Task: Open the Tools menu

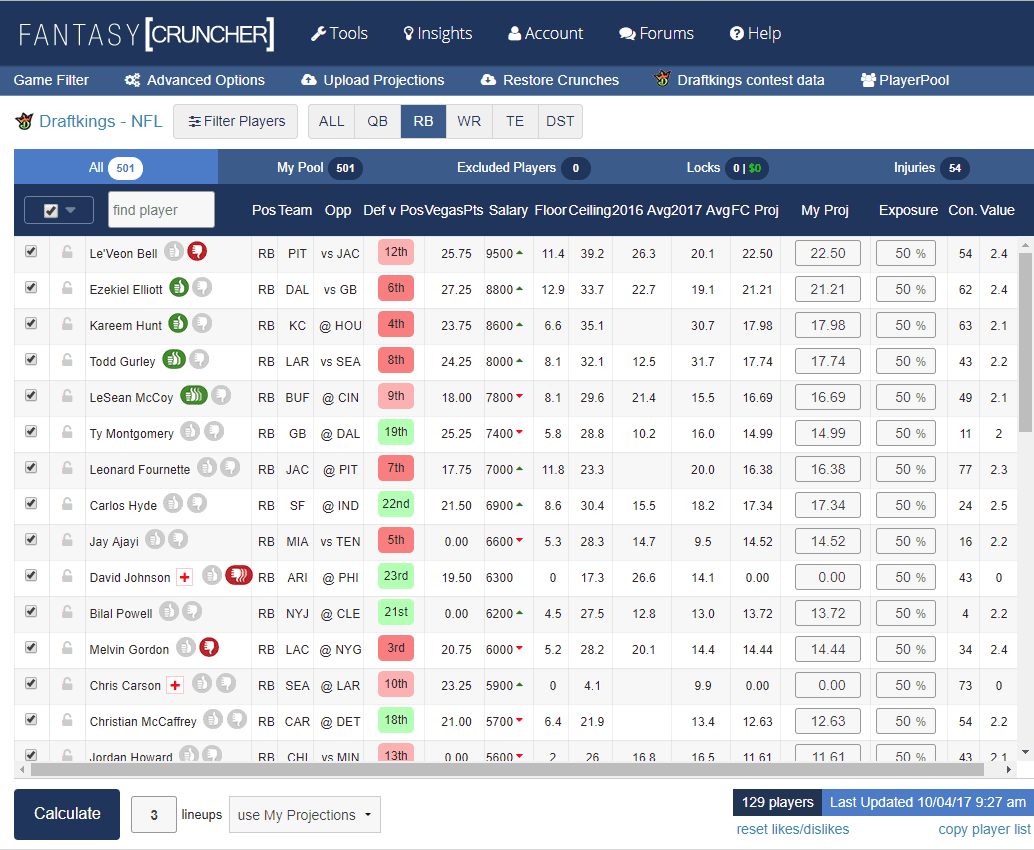Action: point(339,34)
